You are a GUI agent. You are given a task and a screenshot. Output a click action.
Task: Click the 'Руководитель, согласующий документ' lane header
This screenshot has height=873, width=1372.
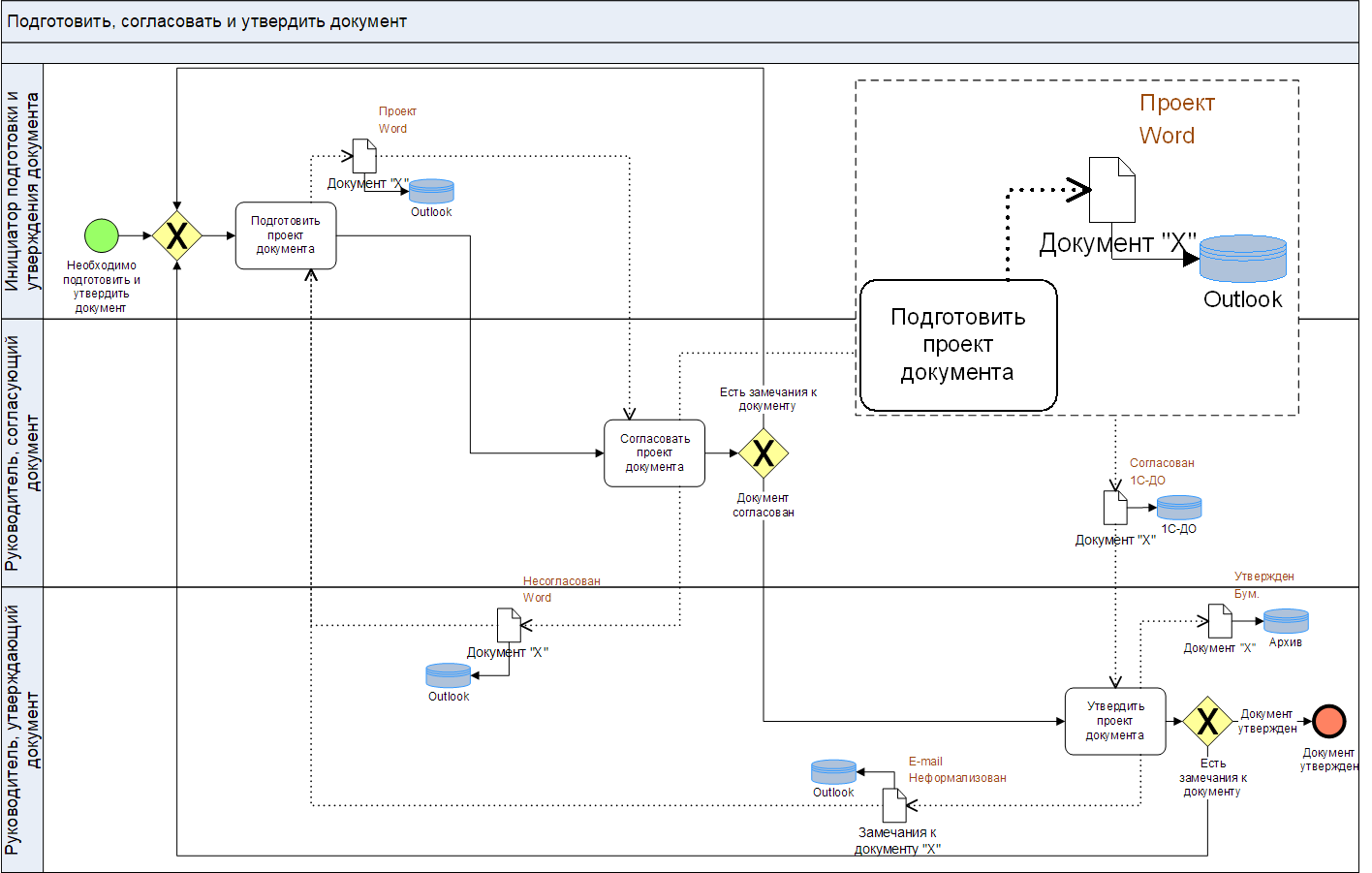[x=22, y=452]
